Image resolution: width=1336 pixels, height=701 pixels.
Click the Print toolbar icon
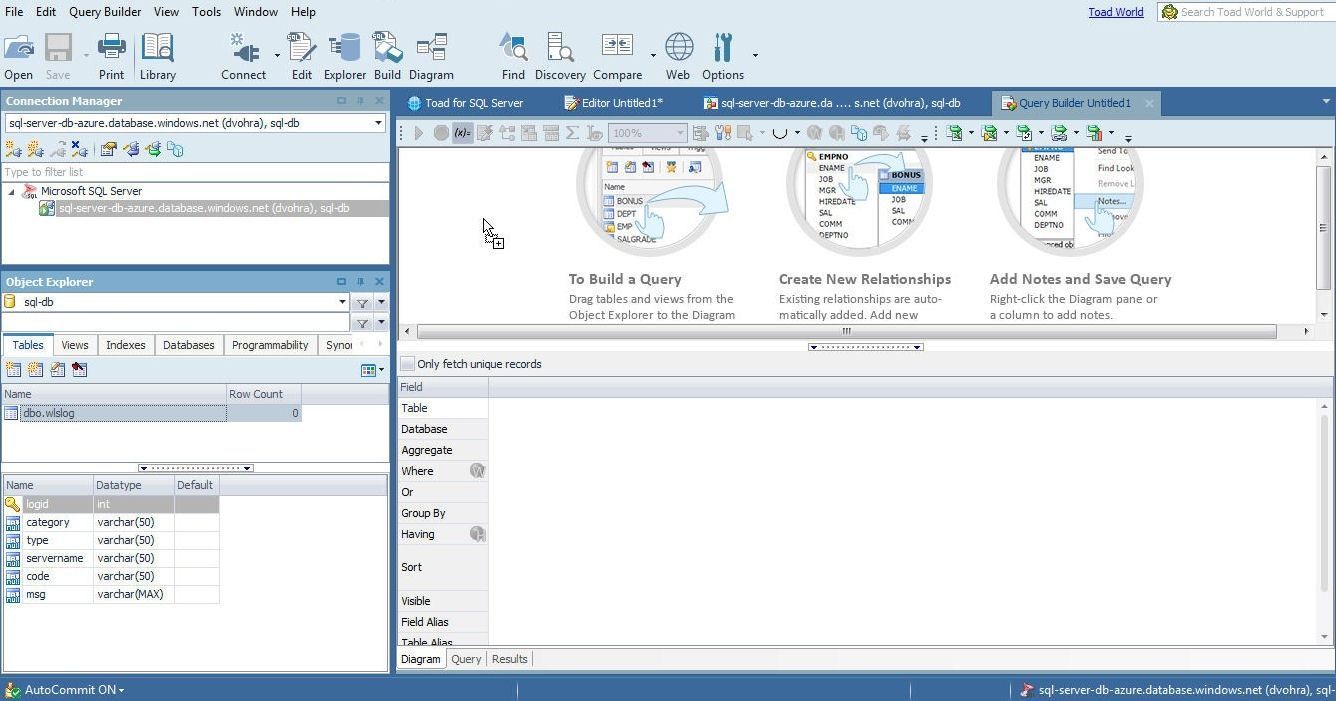111,56
